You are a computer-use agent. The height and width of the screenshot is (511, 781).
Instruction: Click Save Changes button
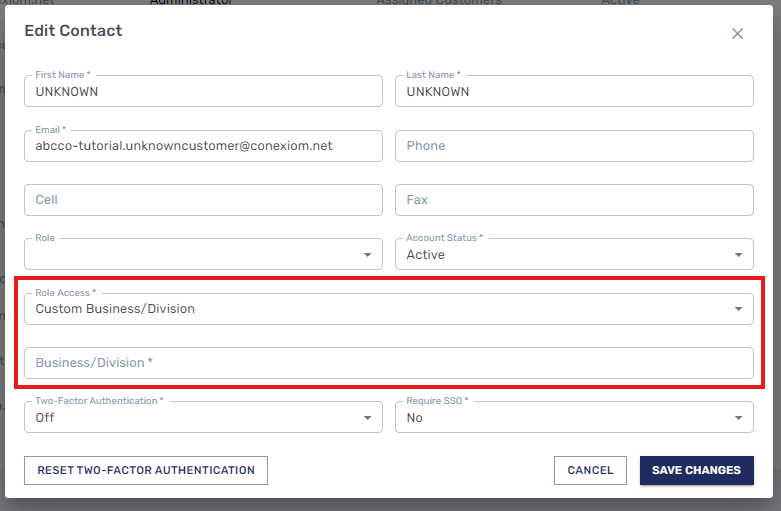696,470
